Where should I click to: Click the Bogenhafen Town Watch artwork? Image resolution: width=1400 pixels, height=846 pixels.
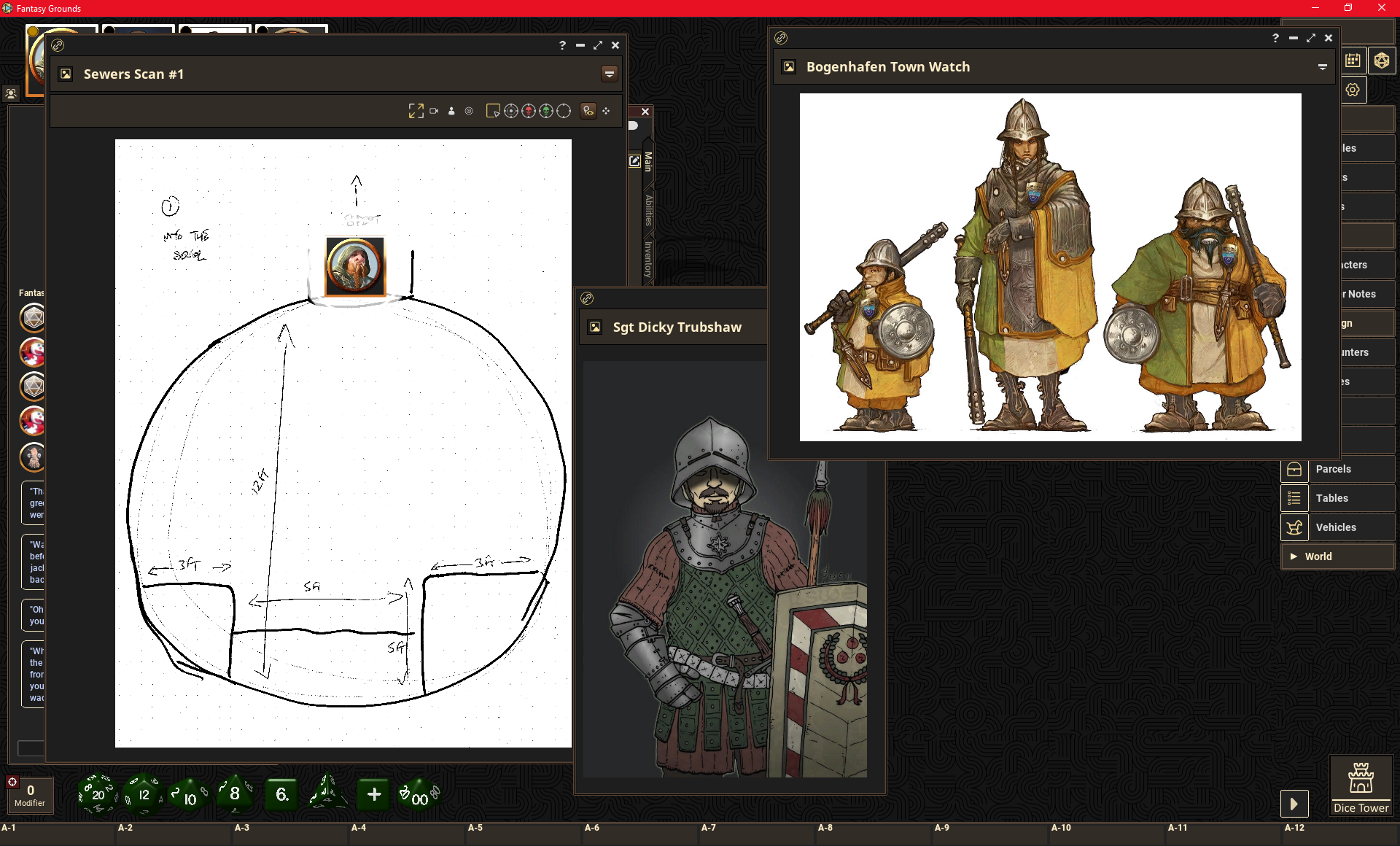(x=1050, y=267)
